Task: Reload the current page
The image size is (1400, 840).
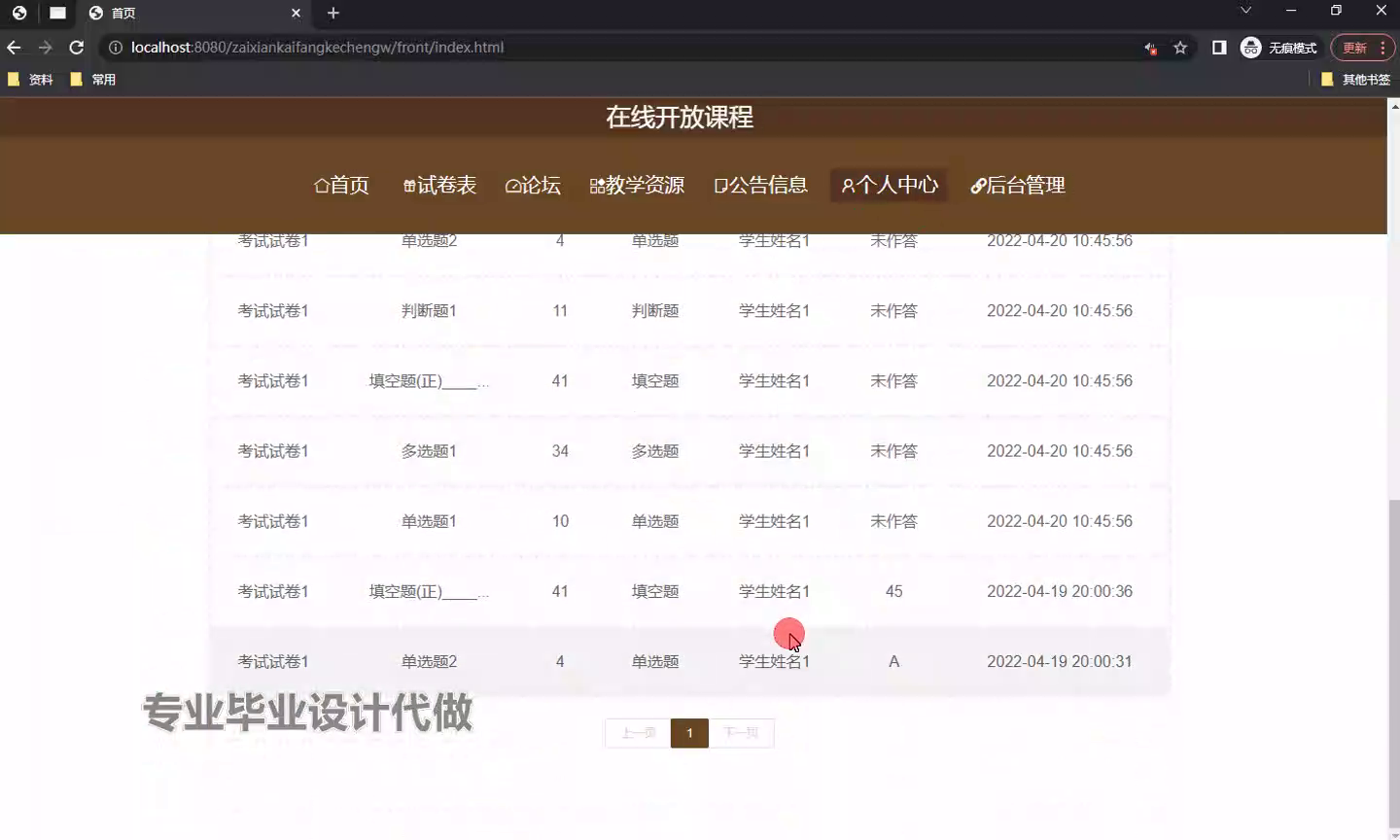Action: click(76, 48)
